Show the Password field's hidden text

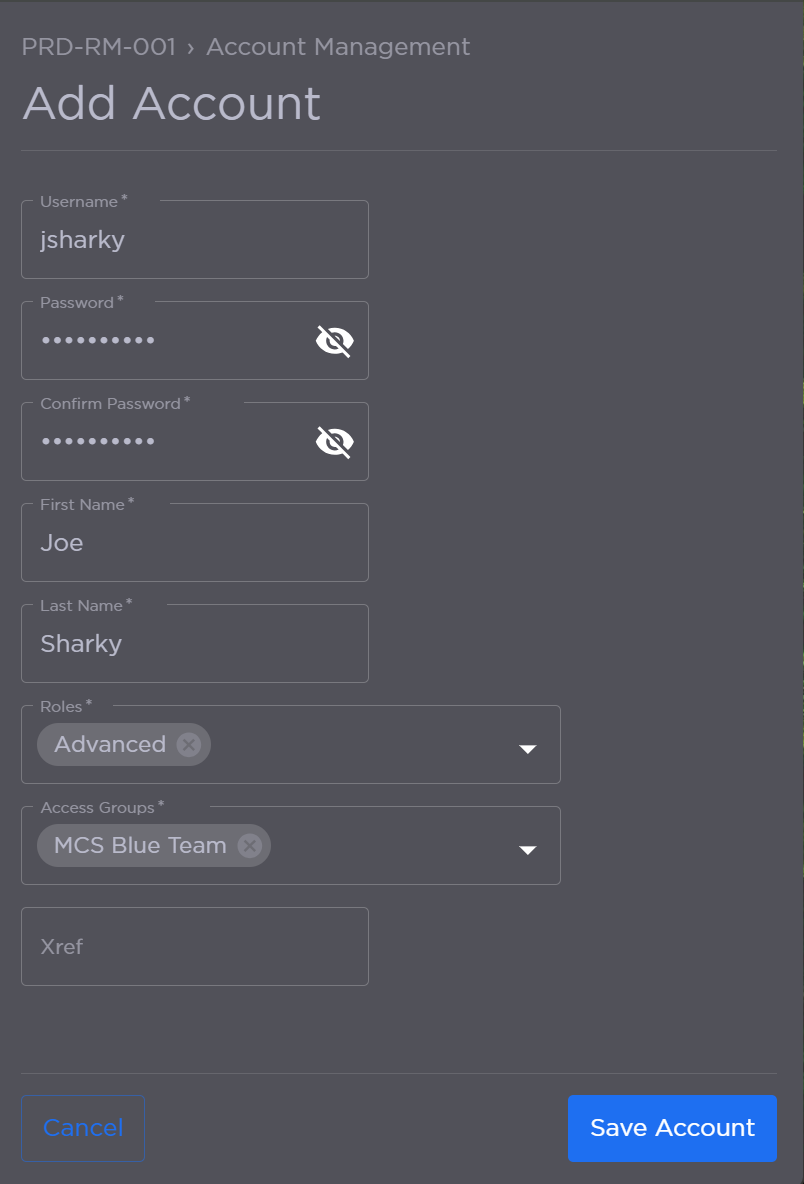pyautogui.click(x=334, y=341)
